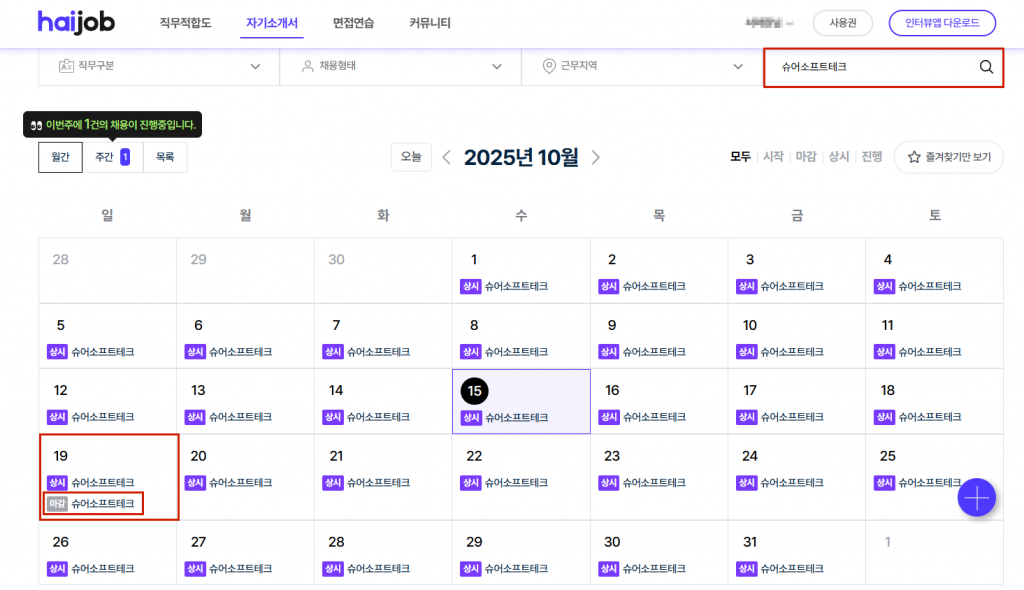Open the 면접연습 menu
Image resolution: width=1024 pixels, height=590 pixels.
(x=353, y=22)
